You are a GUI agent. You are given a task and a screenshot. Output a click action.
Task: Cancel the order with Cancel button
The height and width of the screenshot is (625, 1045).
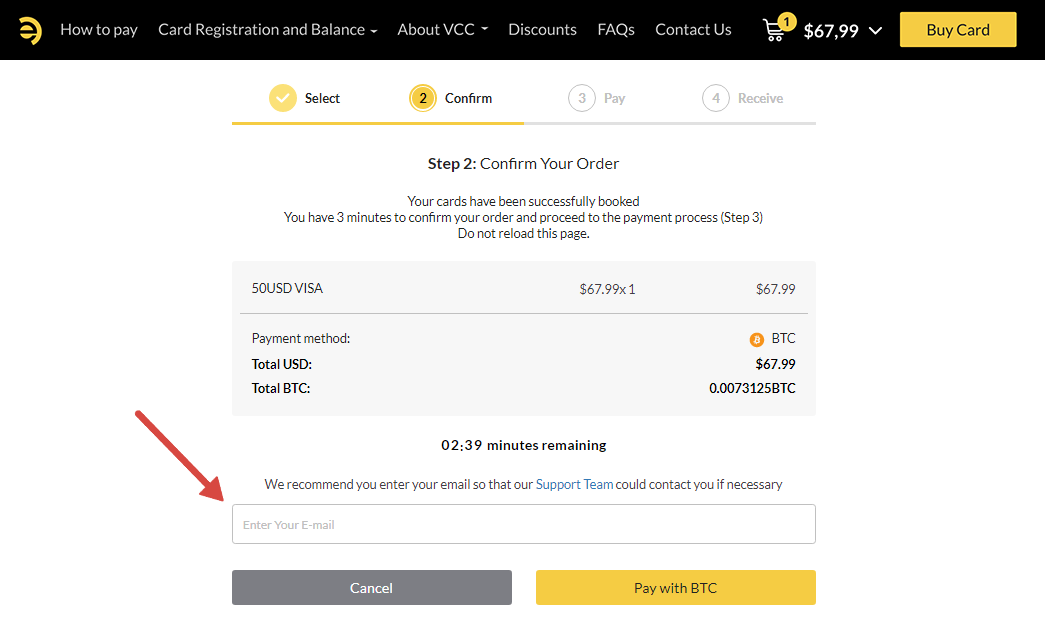click(x=371, y=588)
